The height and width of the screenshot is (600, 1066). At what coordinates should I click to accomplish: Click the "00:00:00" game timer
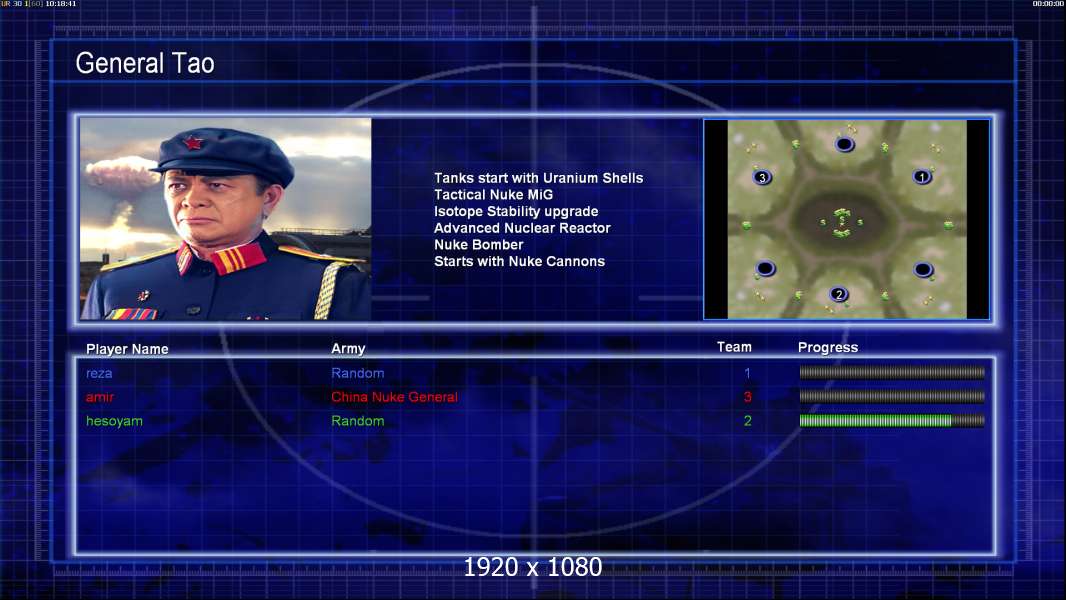tap(1048, 3)
